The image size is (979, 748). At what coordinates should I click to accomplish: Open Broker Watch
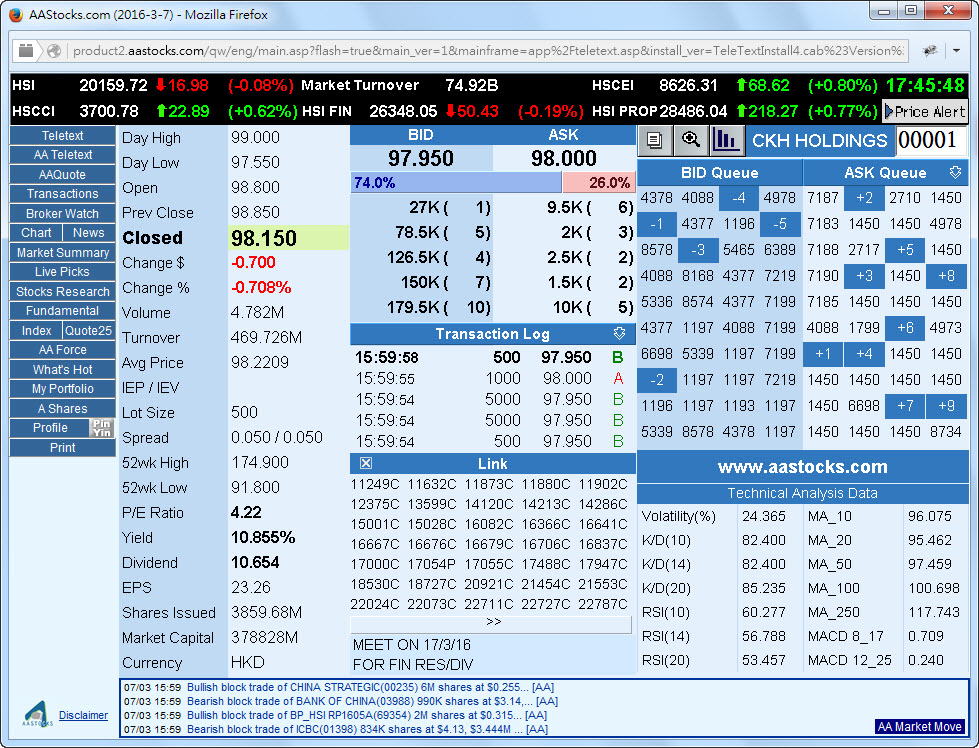click(62, 214)
